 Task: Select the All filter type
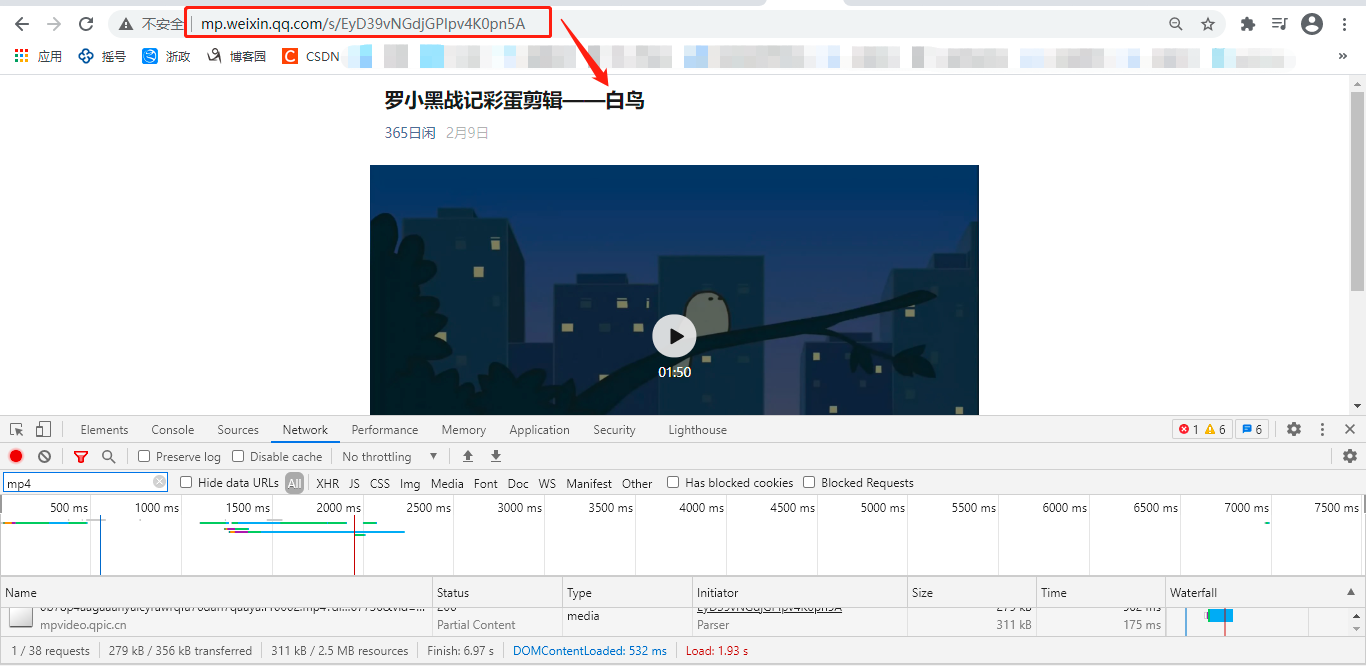[x=294, y=483]
